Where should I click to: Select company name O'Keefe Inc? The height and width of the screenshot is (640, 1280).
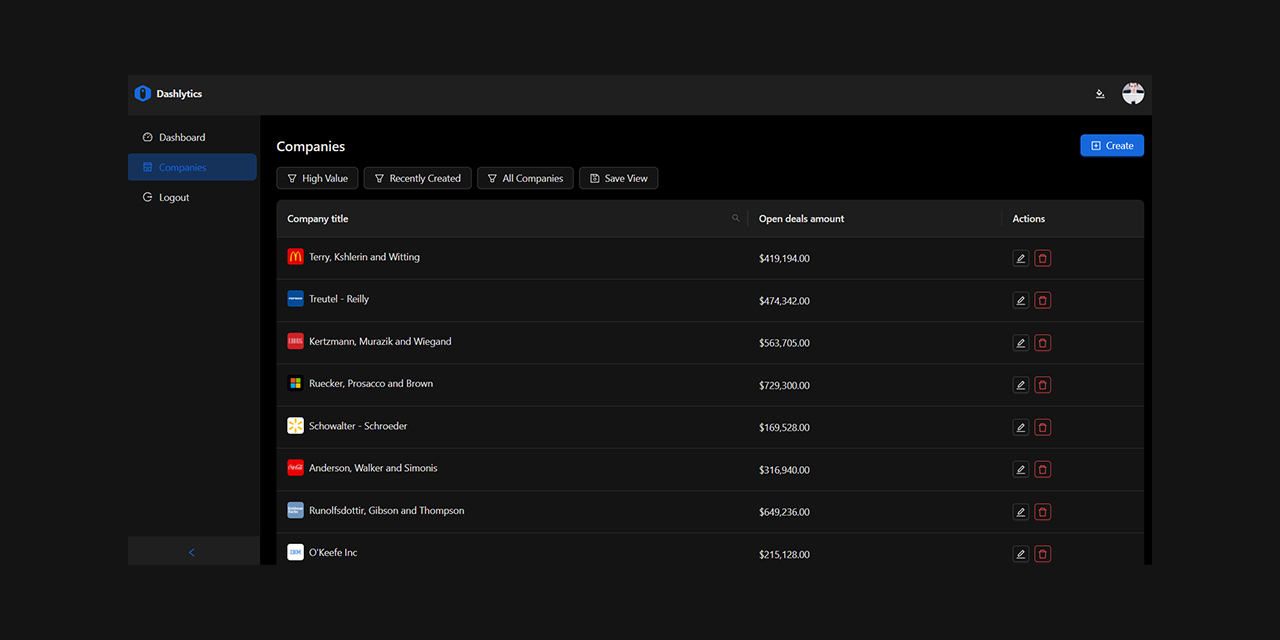tap(333, 552)
